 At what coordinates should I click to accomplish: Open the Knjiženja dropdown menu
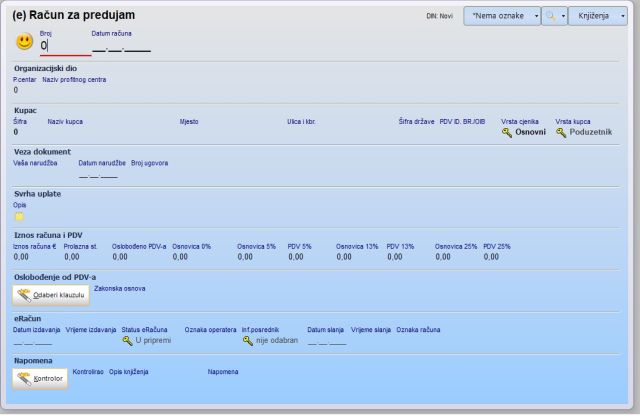[x=597, y=16]
